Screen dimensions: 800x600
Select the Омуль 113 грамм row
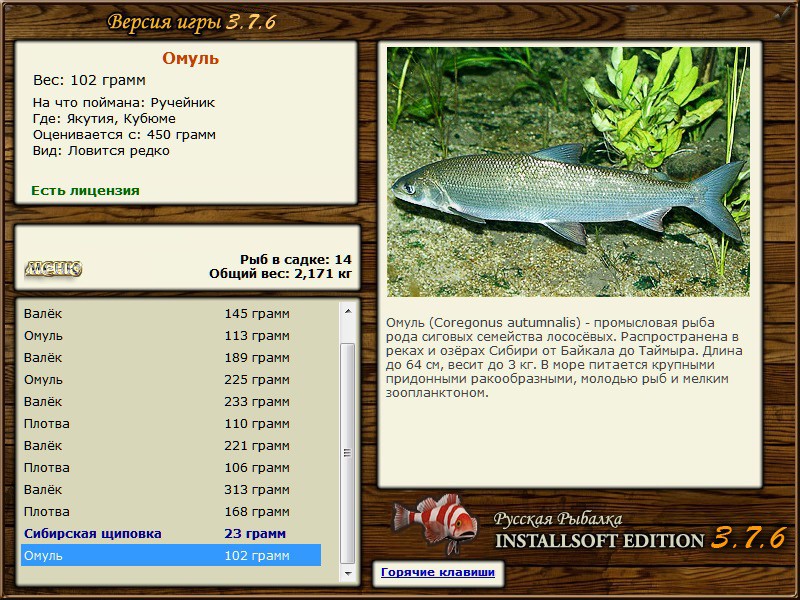tap(171, 336)
